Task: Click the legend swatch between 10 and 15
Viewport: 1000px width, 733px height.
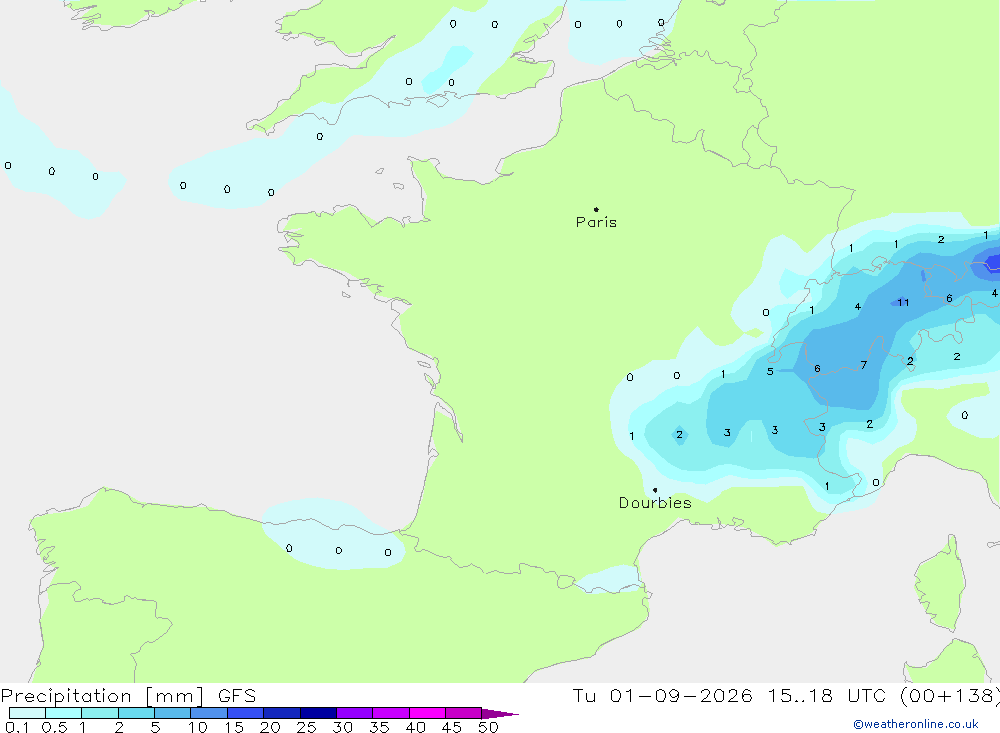Action: click(209, 713)
